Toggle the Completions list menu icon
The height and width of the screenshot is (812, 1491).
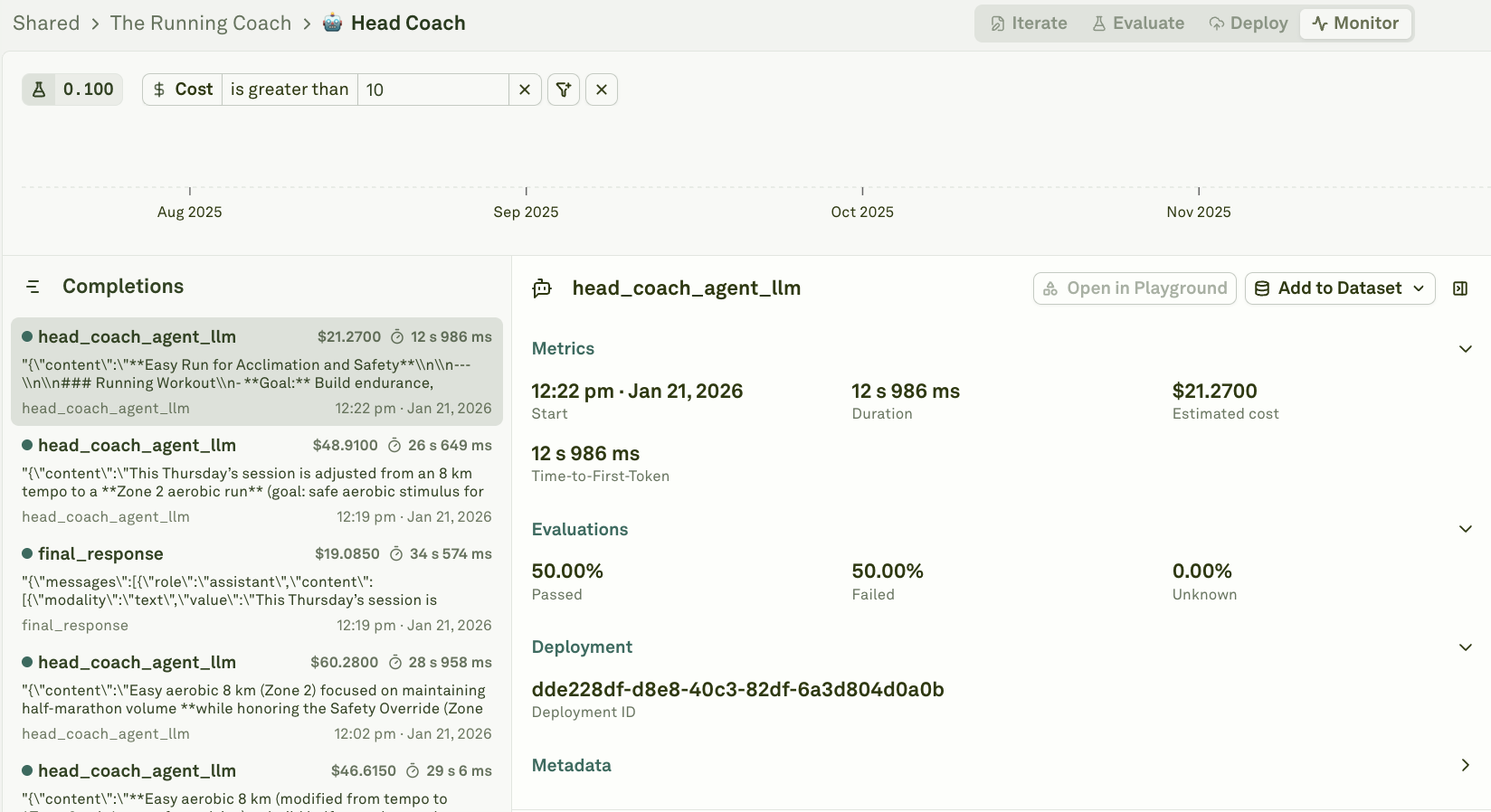33,287
